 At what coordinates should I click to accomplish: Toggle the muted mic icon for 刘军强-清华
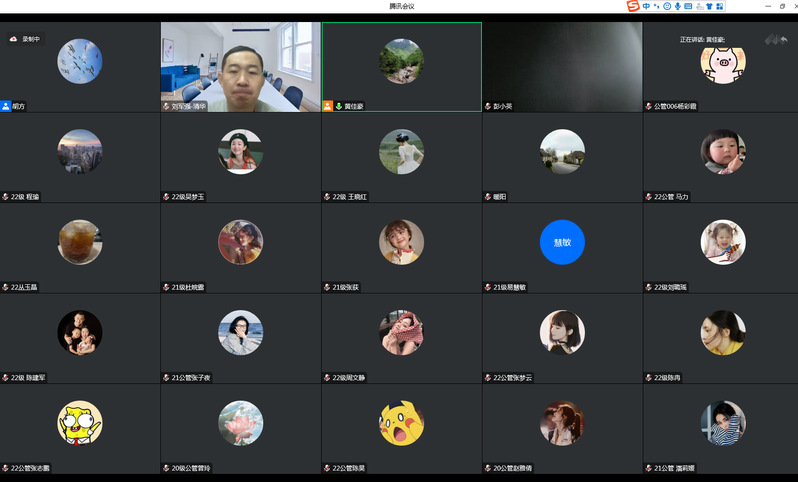coord(166,105)
